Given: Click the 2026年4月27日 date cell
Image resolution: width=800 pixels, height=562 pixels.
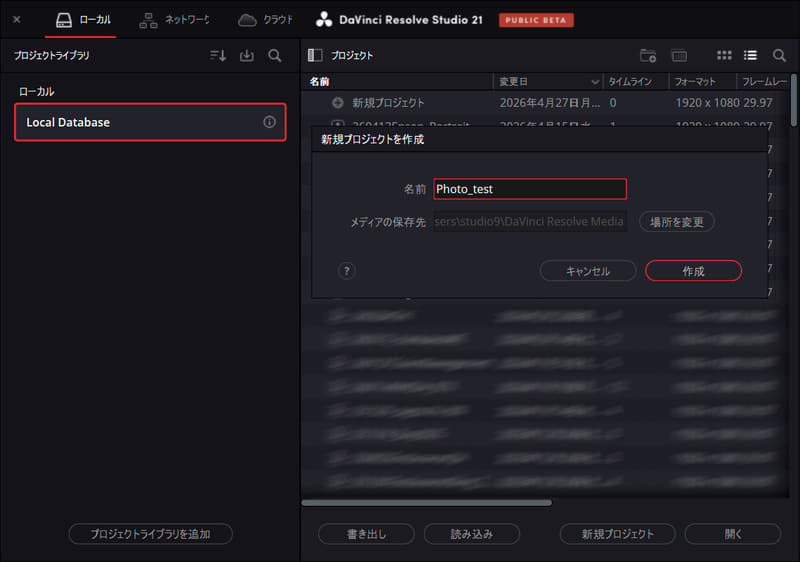Looking at the screenshot, I should click(x=549, y=103).
